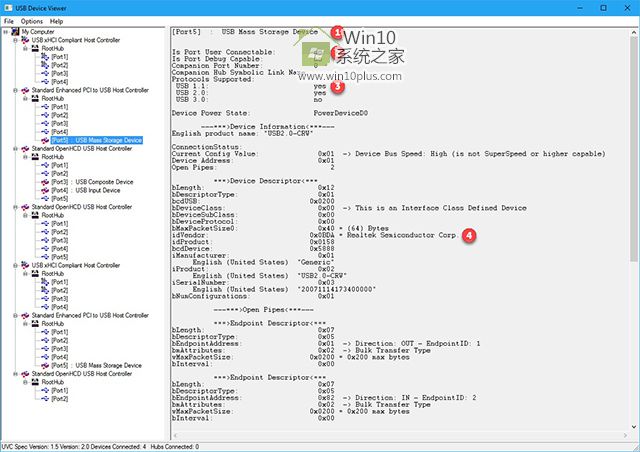Open the Options menu
Image resolution: width=640 pixels, height=452 pixels.
click(31, 21)
